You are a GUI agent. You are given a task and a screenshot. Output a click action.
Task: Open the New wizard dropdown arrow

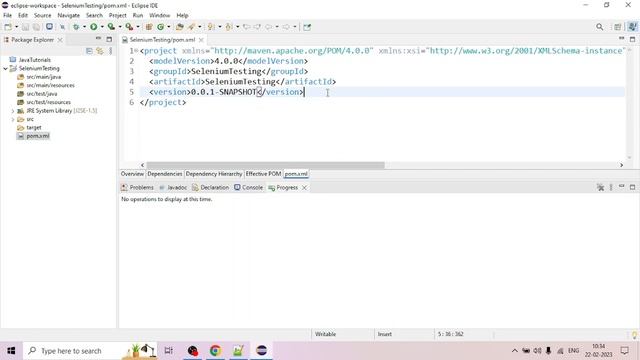point(16,27)
